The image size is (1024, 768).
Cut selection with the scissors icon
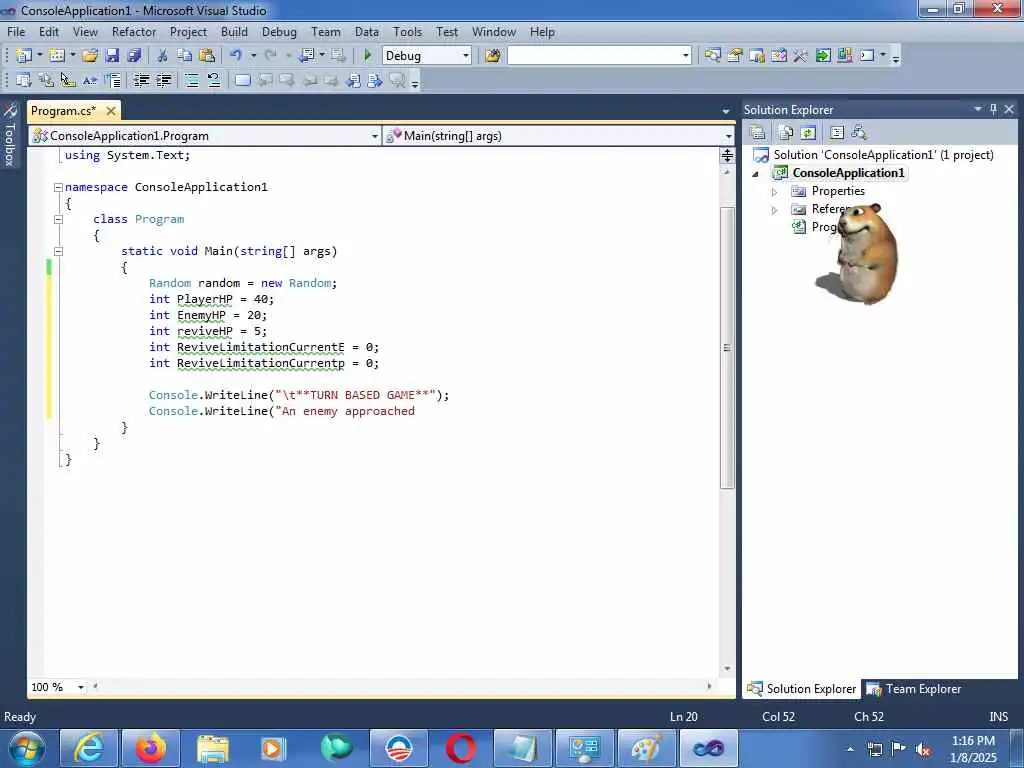163,56
